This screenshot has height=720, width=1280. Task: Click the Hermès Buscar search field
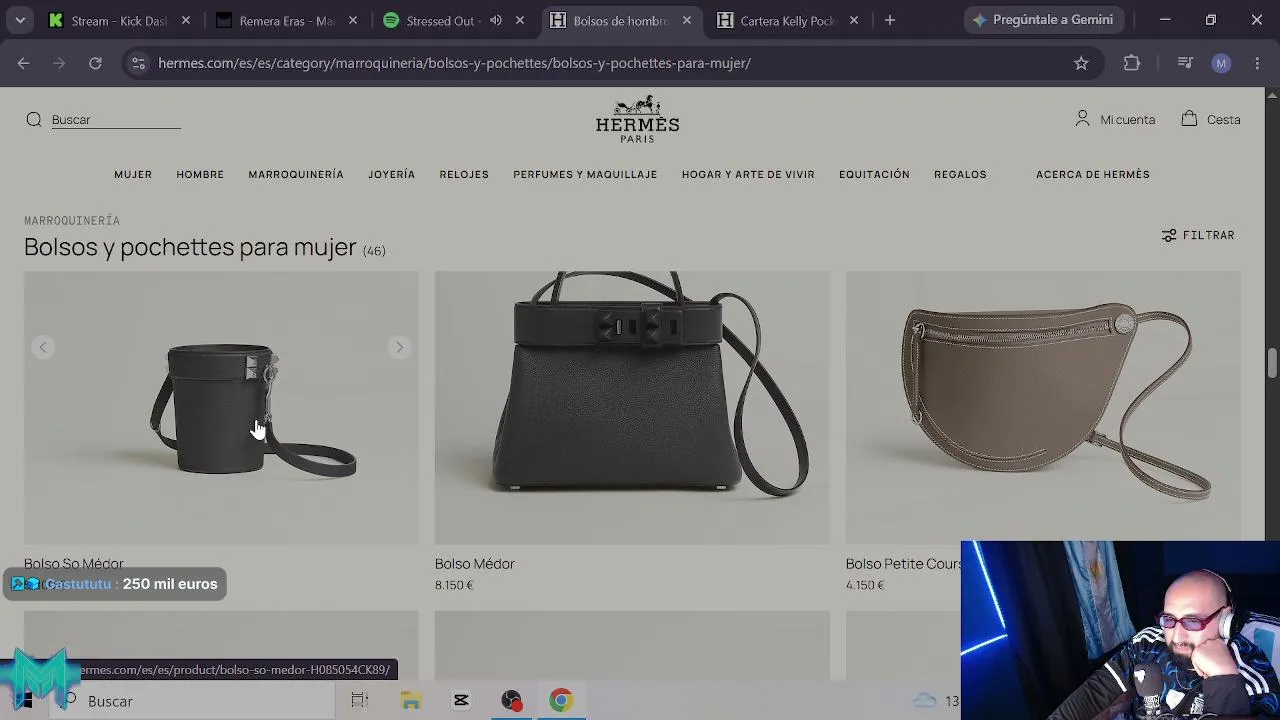pyautogui.click(x=116, y=120)
